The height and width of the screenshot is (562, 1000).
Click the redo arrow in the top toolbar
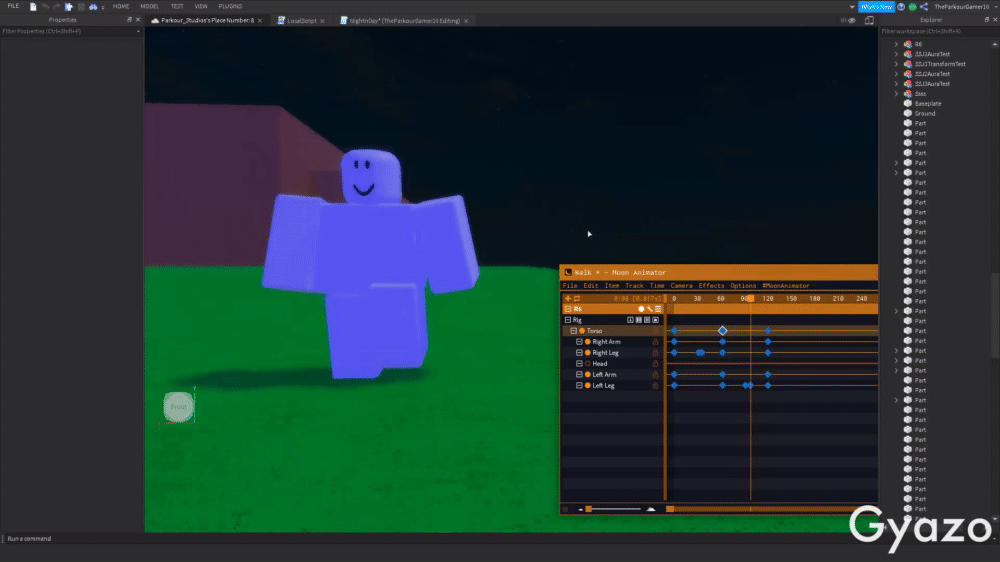57,6
